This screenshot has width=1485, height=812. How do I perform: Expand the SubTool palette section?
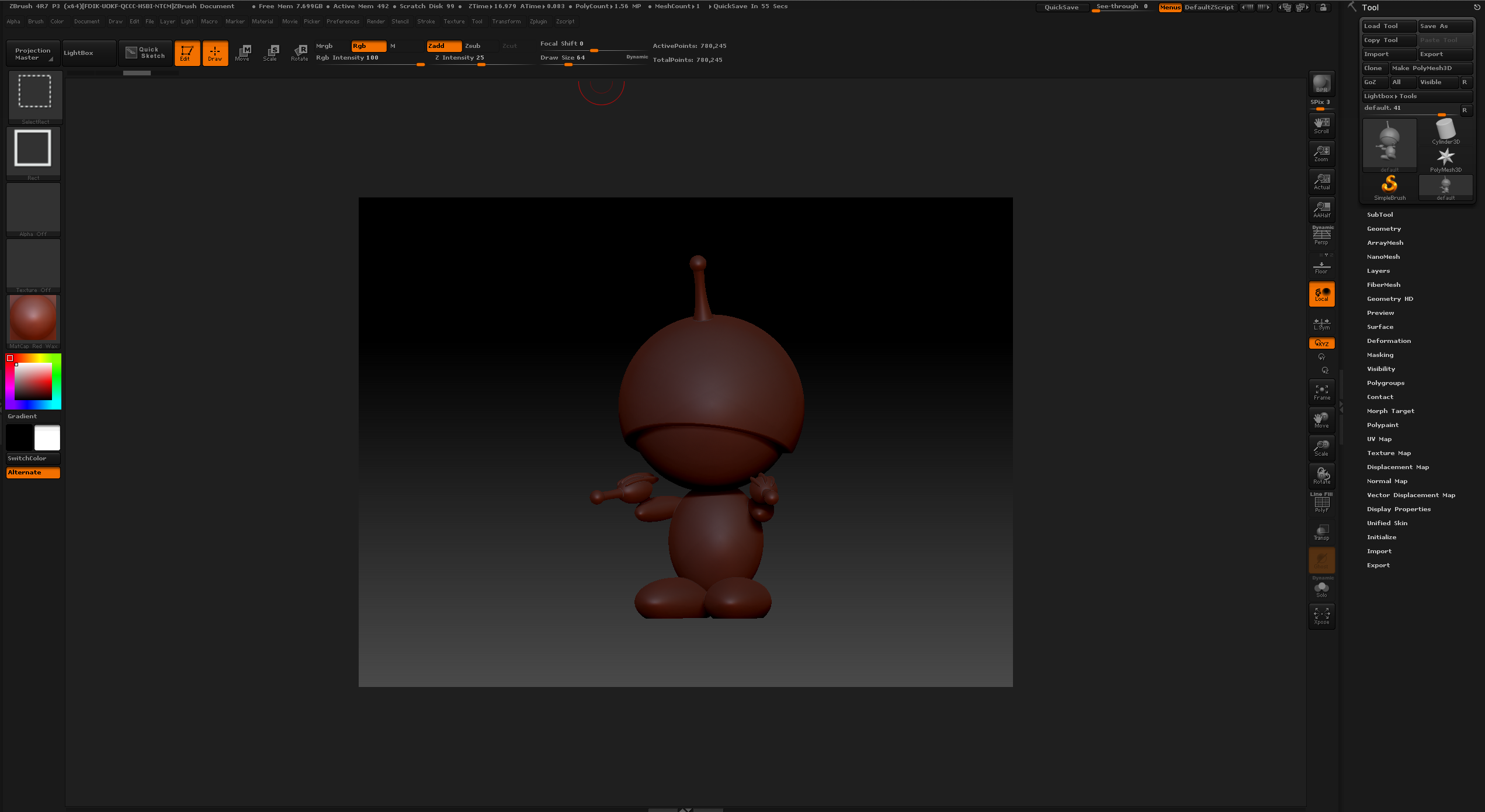point(1380,215)
